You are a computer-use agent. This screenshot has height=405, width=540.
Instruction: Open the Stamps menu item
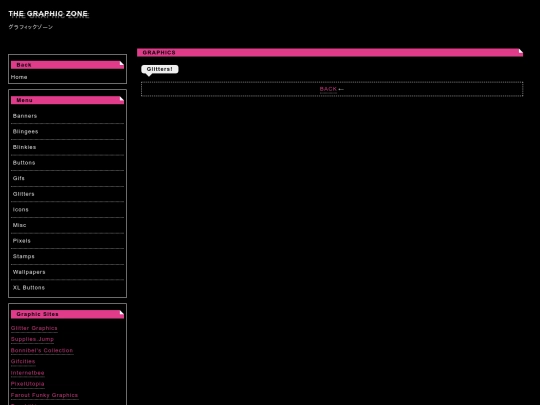click(68, 256)
